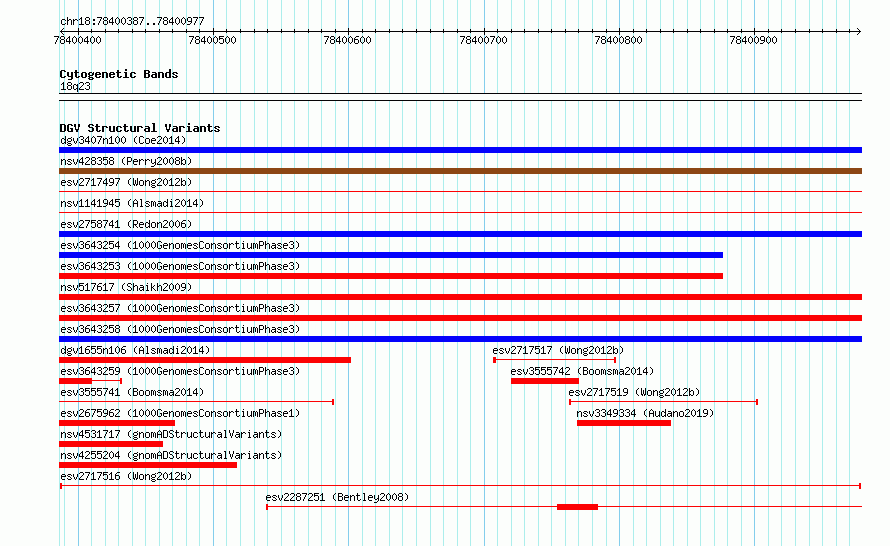Click ruler position 78400600
Viewport: 890px width, 546px height.
[x=347, y=40]
